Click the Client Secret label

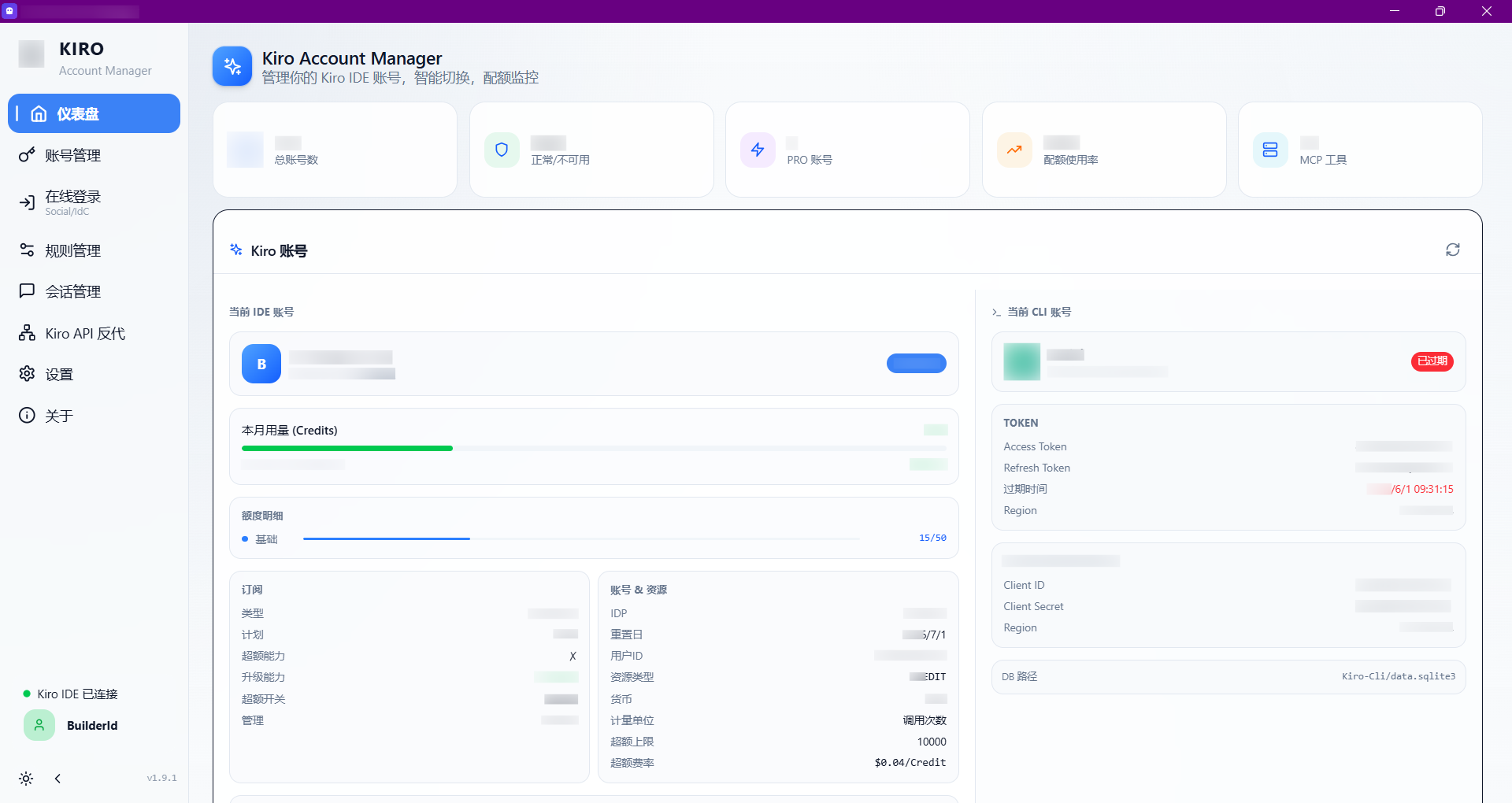(1033, 606)
